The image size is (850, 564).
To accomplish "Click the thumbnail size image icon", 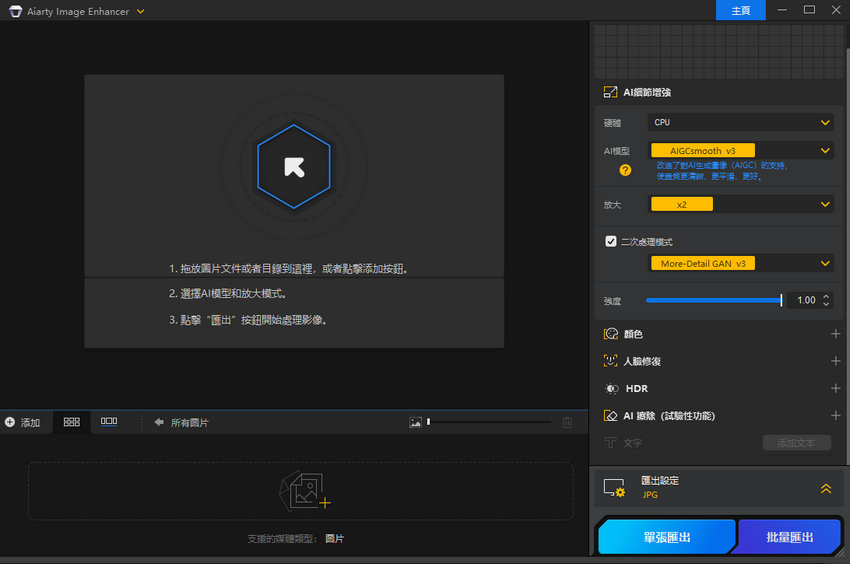I will 415,422.
